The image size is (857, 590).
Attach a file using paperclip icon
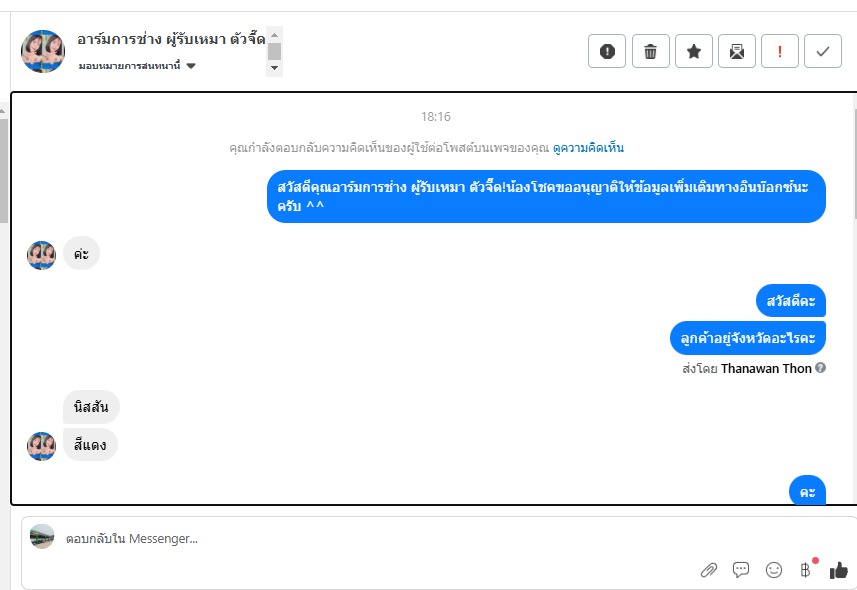coord(709,570)
